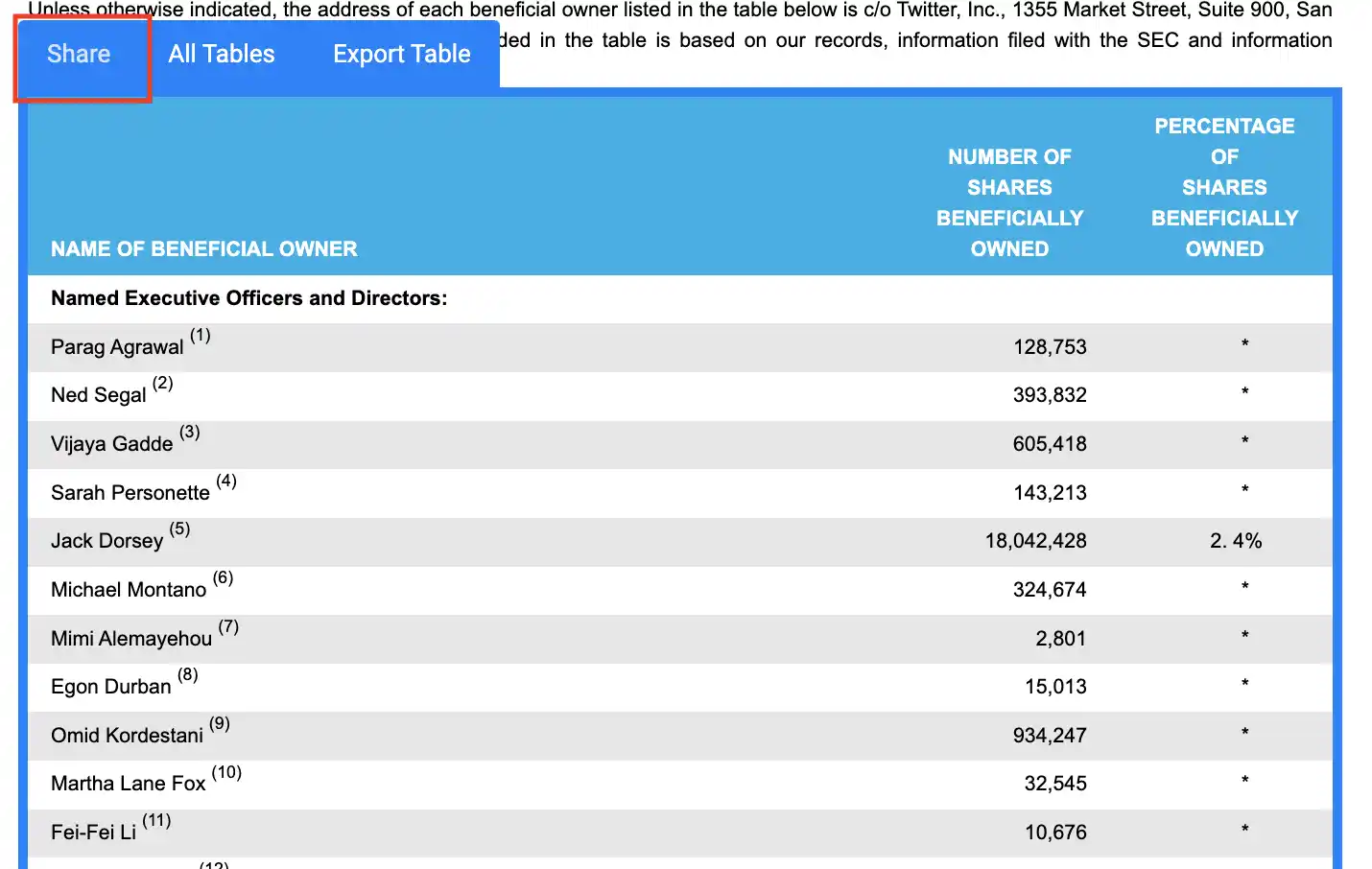This screenshot has height=869, width=1372.
Task: Click Jack Dorsey's 2.4% percentage value
Action: pyautogui.click(x=1236, y=541)
